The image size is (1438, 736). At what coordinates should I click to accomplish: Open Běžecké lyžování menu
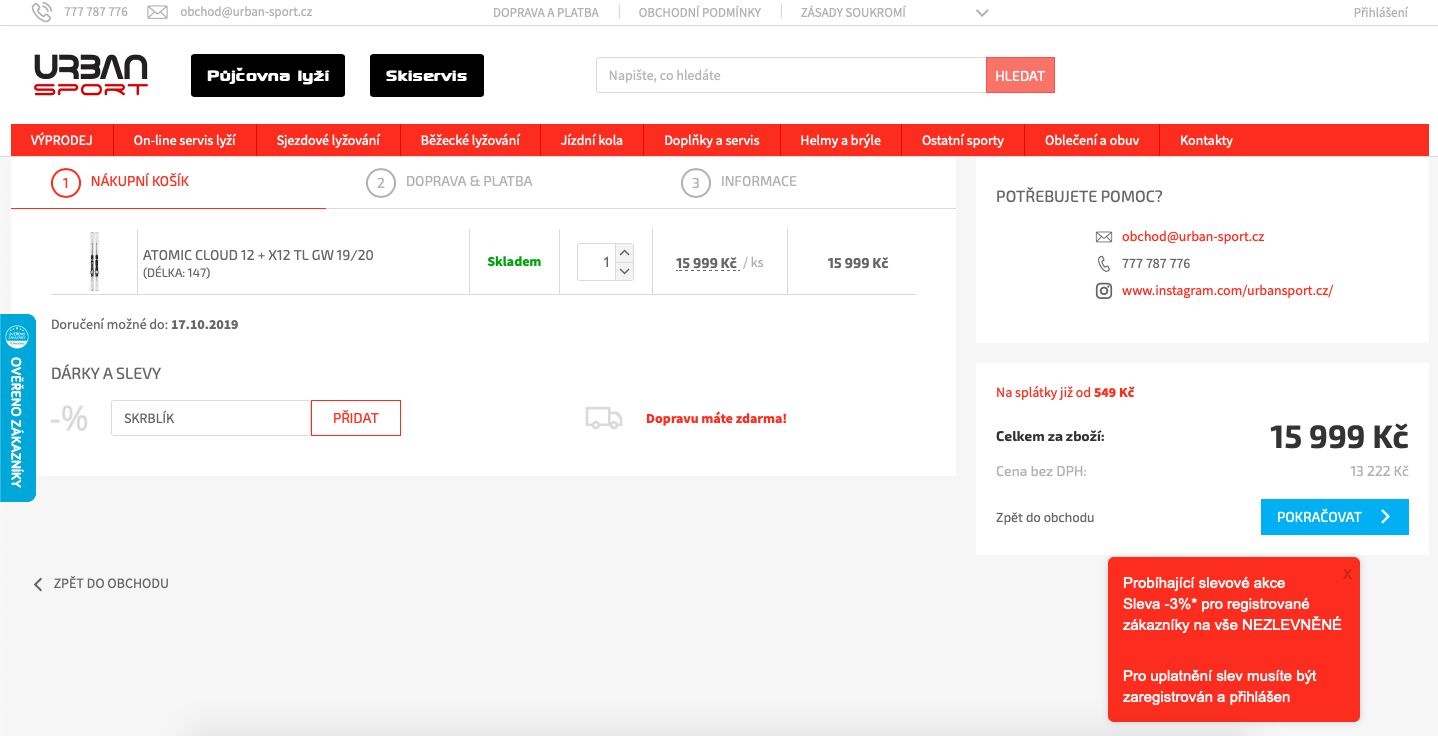coord(470,140)
